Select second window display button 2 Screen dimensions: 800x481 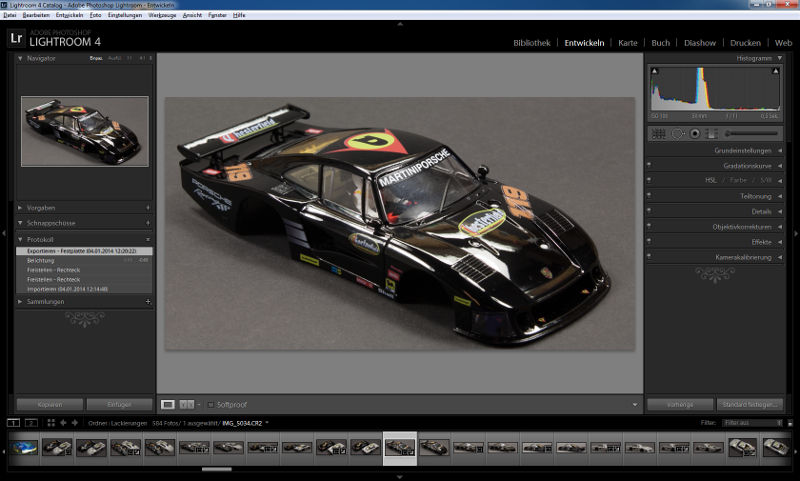(31, 423)
